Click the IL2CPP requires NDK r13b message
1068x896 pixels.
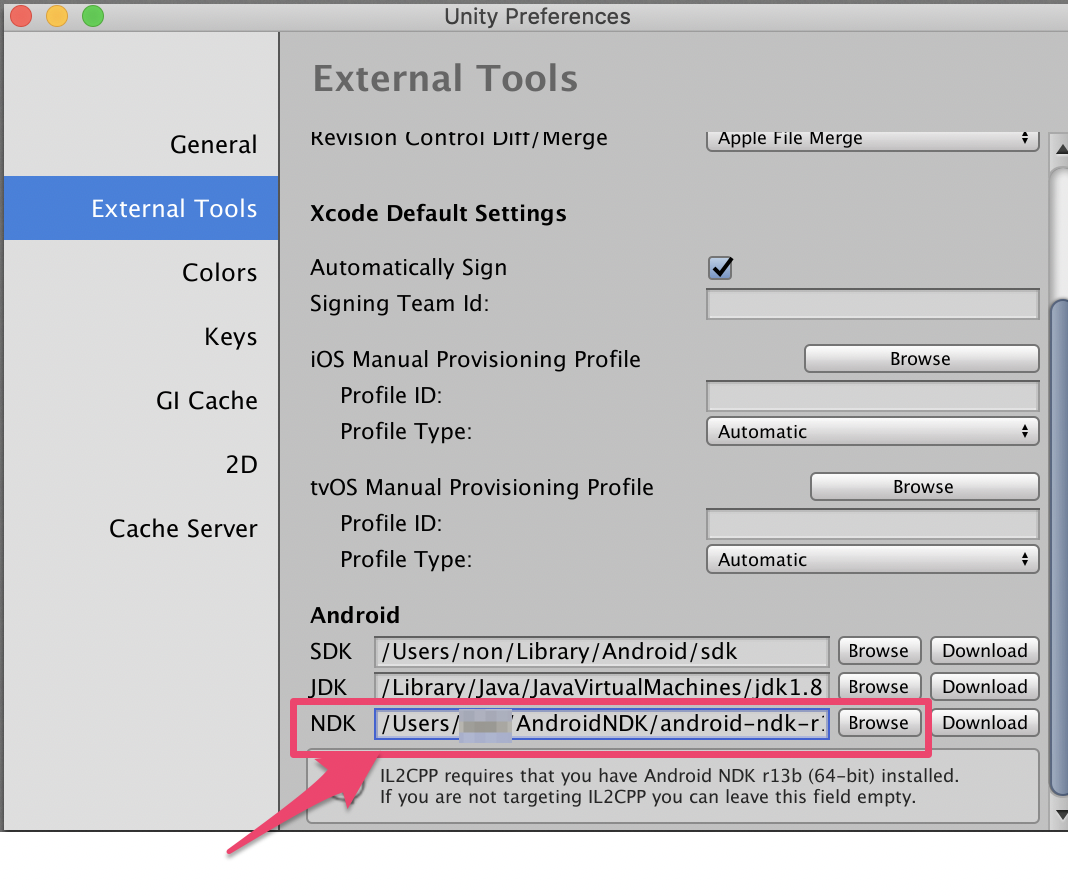669,786
